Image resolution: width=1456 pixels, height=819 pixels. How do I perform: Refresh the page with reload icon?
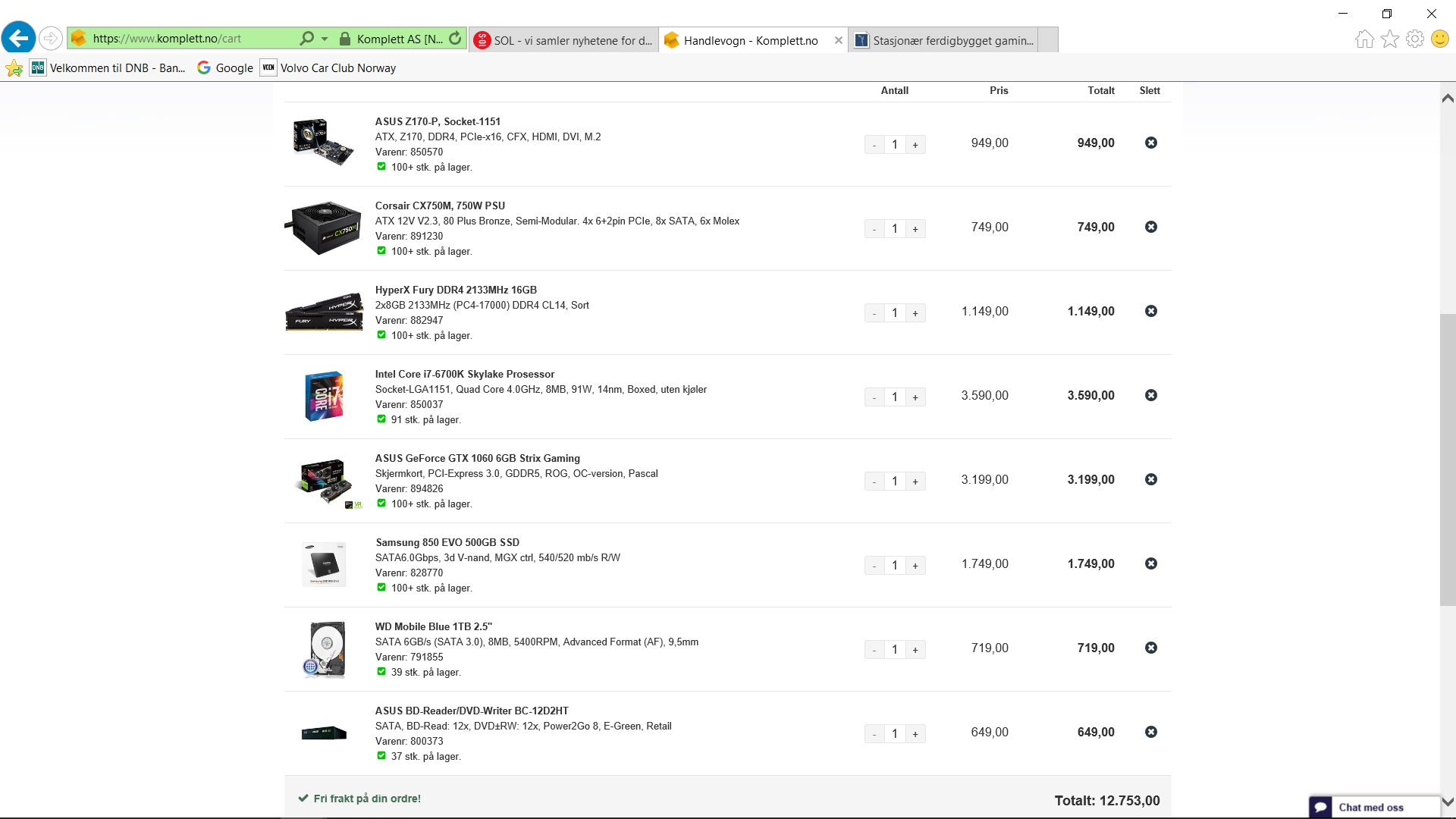[x=455, y=38]
